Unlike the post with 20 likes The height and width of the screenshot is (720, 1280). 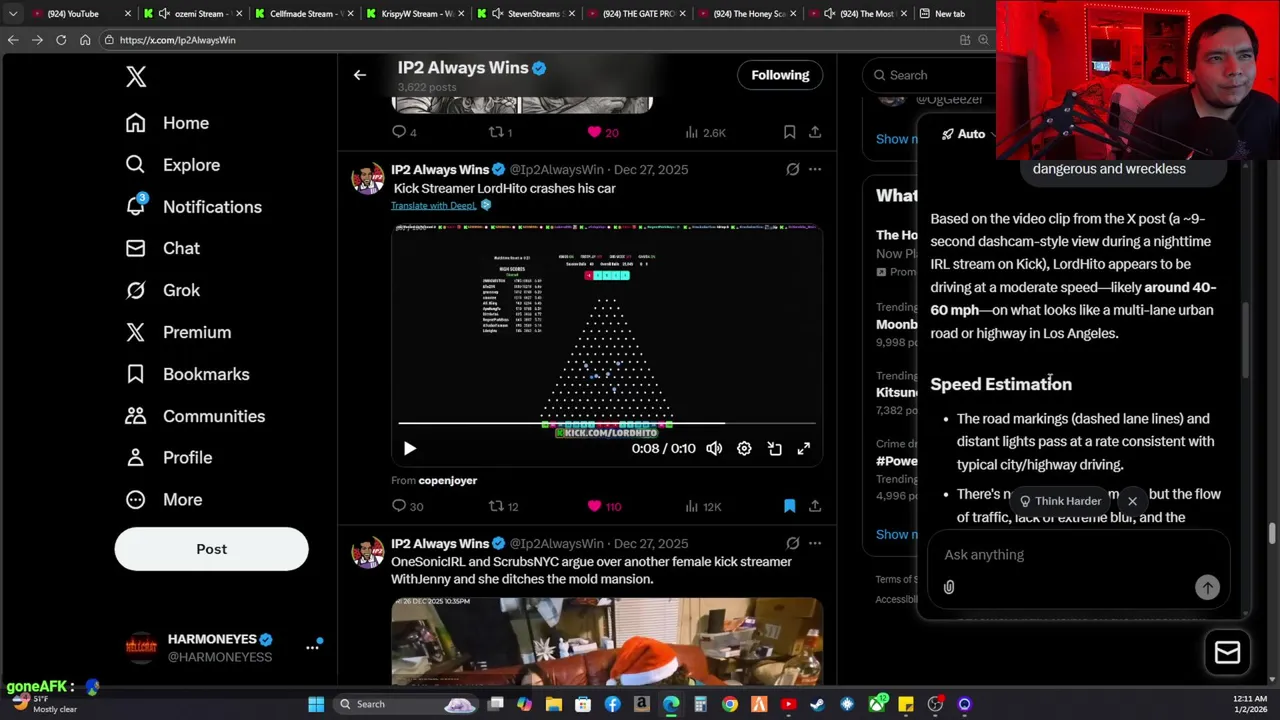click(x=595, y=132)
